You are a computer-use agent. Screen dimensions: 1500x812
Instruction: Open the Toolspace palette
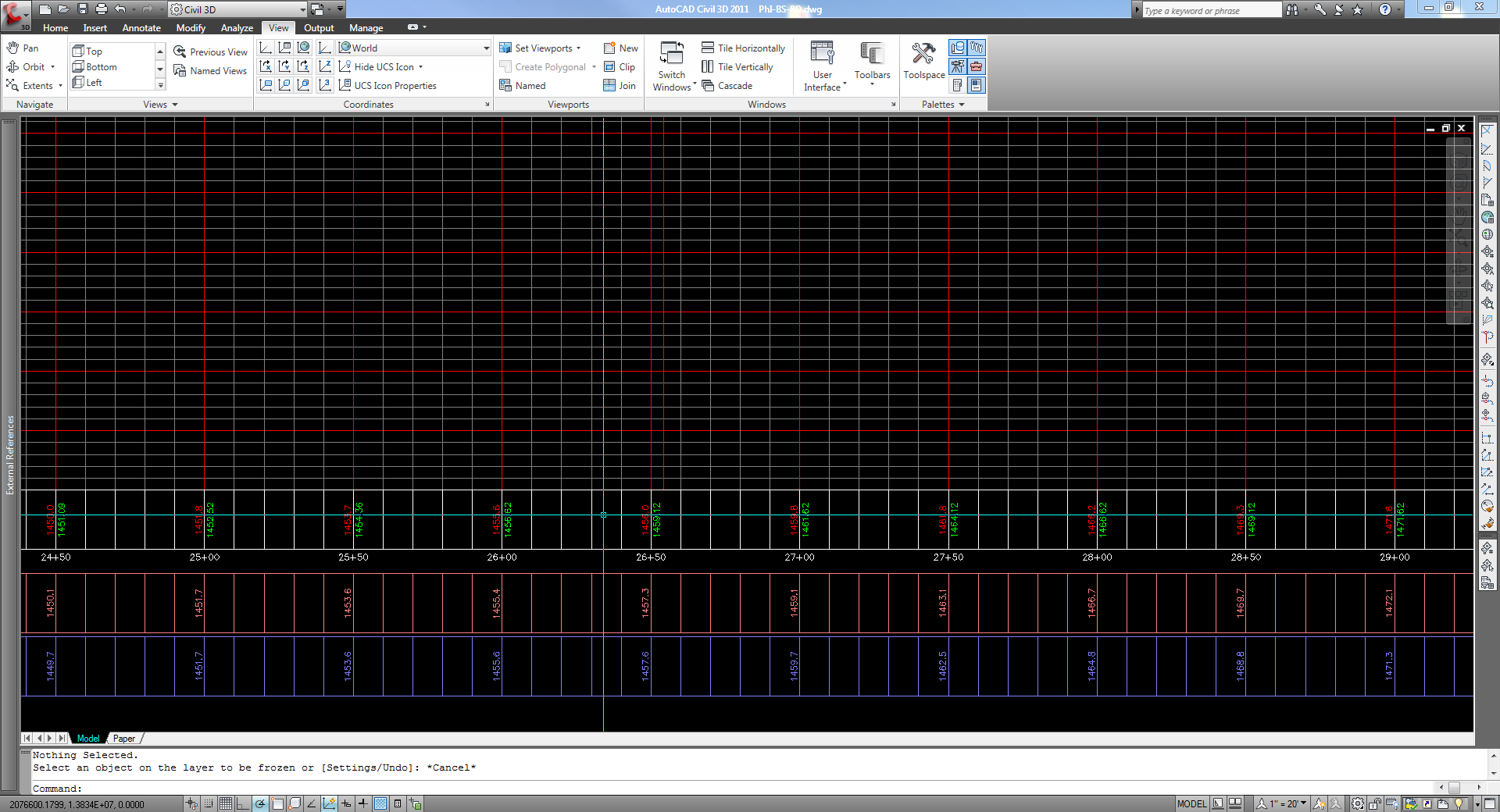click(924, 62)
